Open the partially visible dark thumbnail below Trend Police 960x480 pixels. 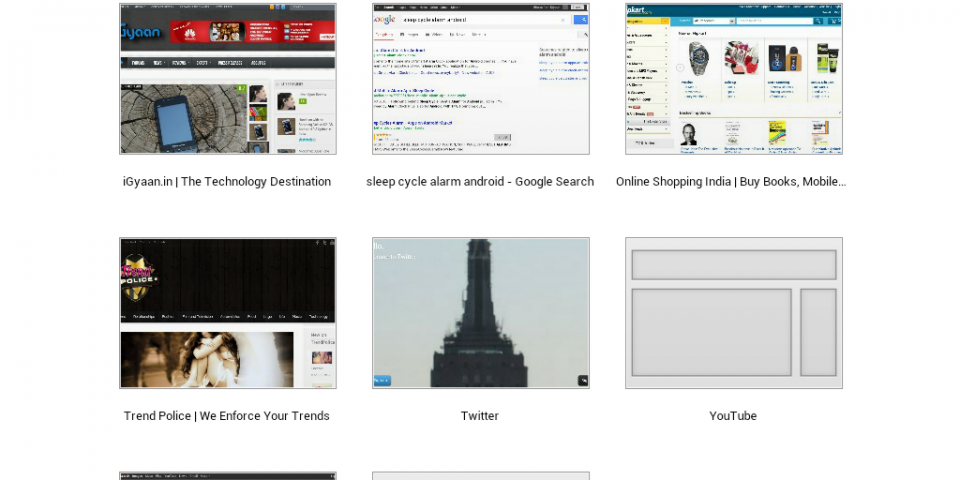click(x=228, y=476)
